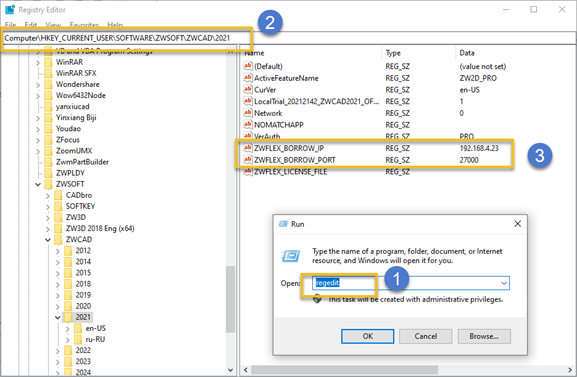This screenshot has height=377, width=577.
Task: Click the SOFTKEY folder icon
Action: [58, 206]
